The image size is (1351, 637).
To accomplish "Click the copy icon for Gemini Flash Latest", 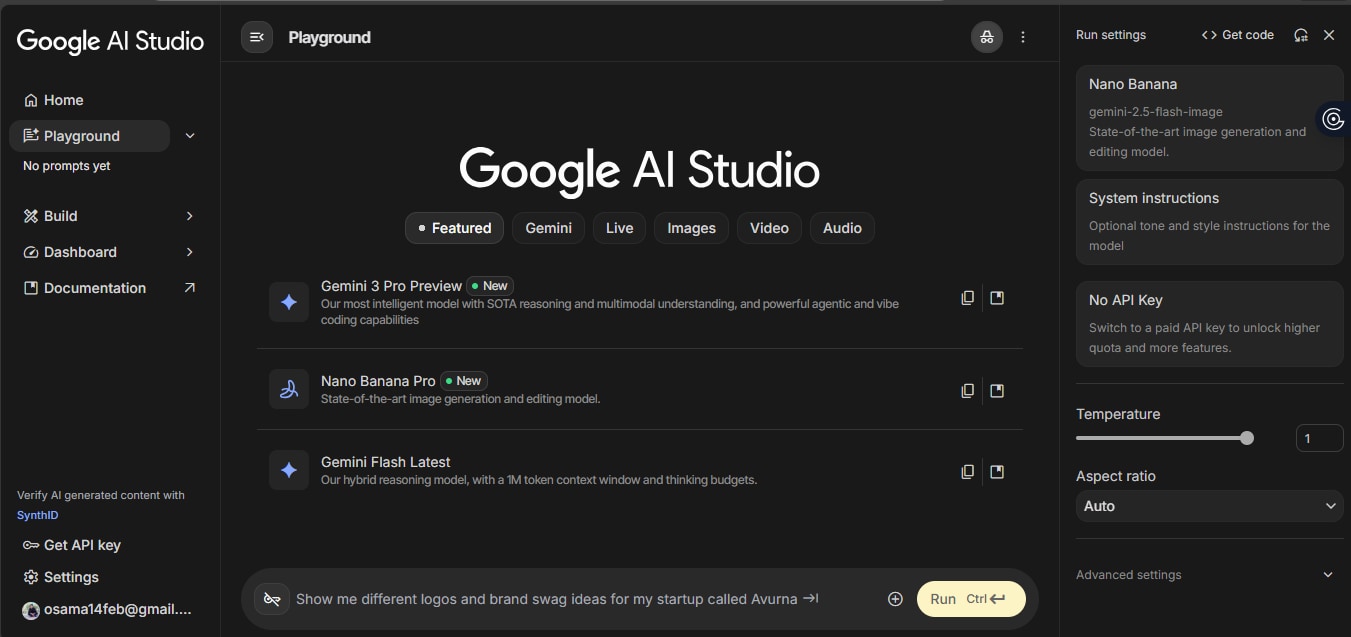I will coord(967,472).
